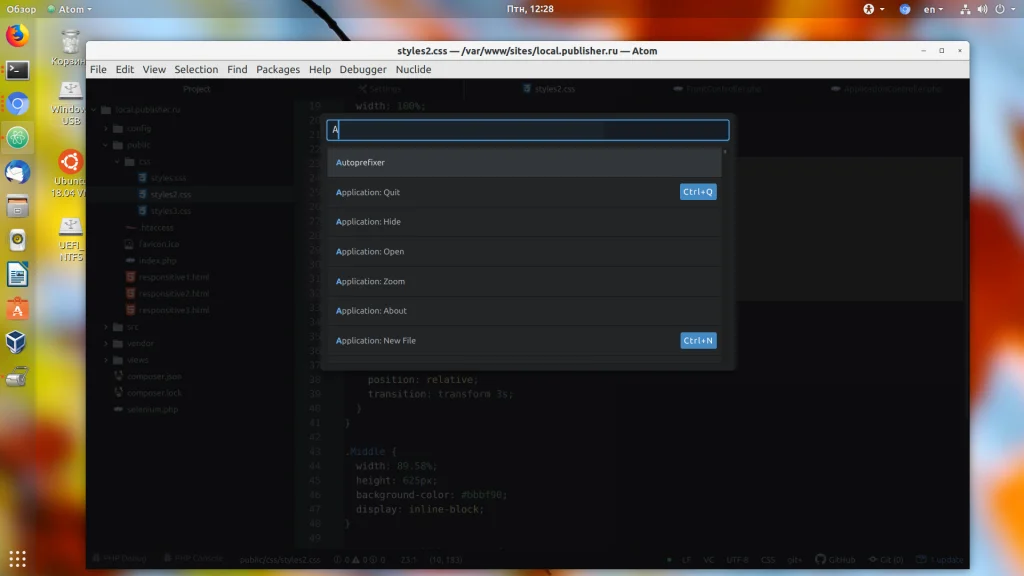Screen dimensions: 1024x576
Task: Show applications grid in the dock
Action: tap(18, 559)
